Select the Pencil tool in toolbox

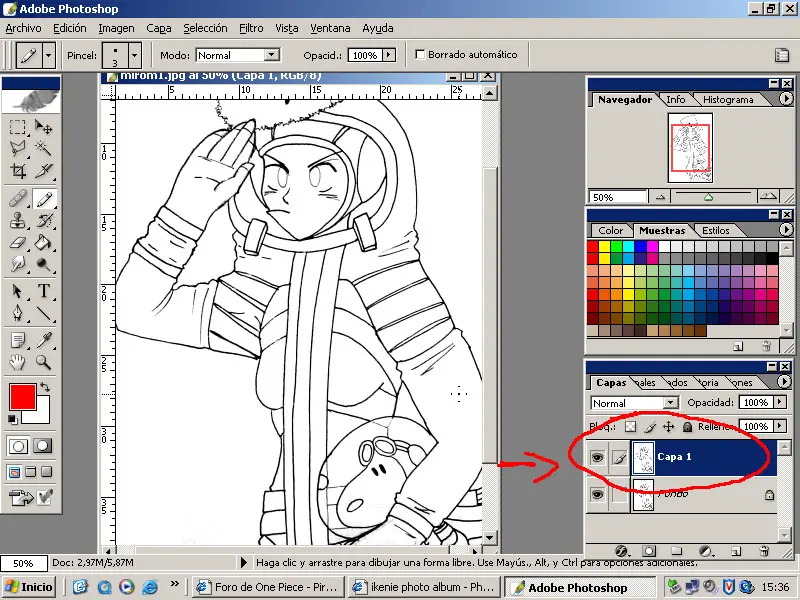[44, 198]
